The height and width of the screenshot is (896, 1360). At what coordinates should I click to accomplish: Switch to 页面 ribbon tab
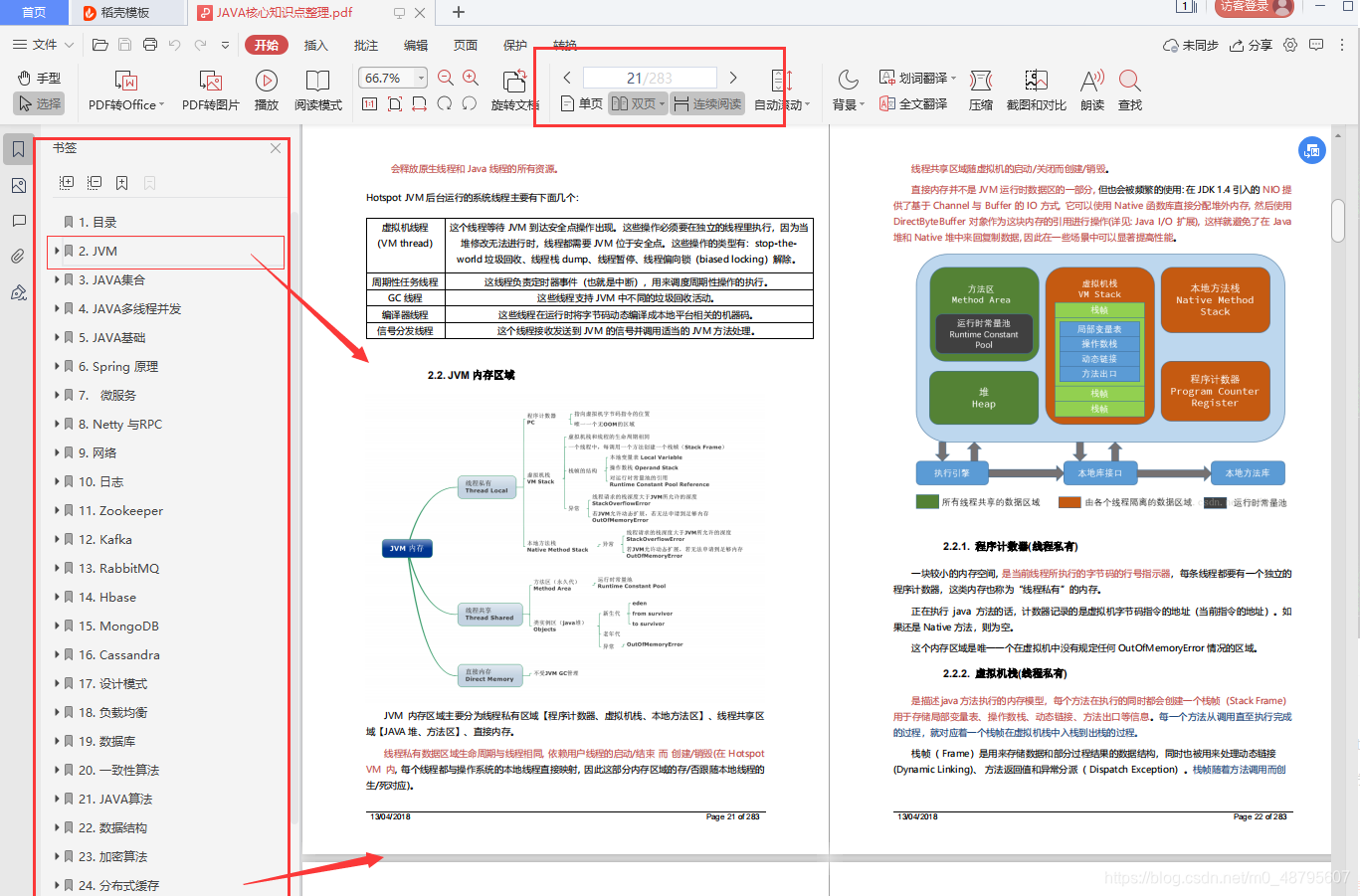(466, 45)
